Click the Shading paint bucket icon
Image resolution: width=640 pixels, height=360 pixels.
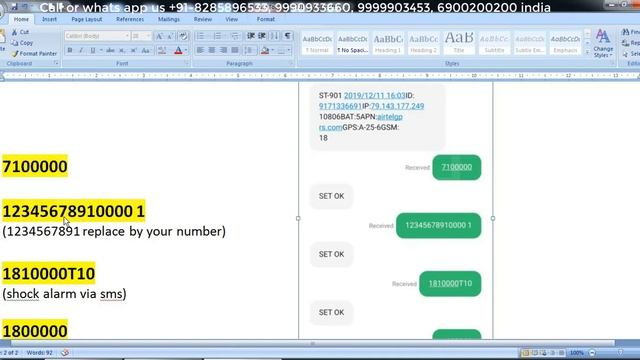tap(264, 51)
